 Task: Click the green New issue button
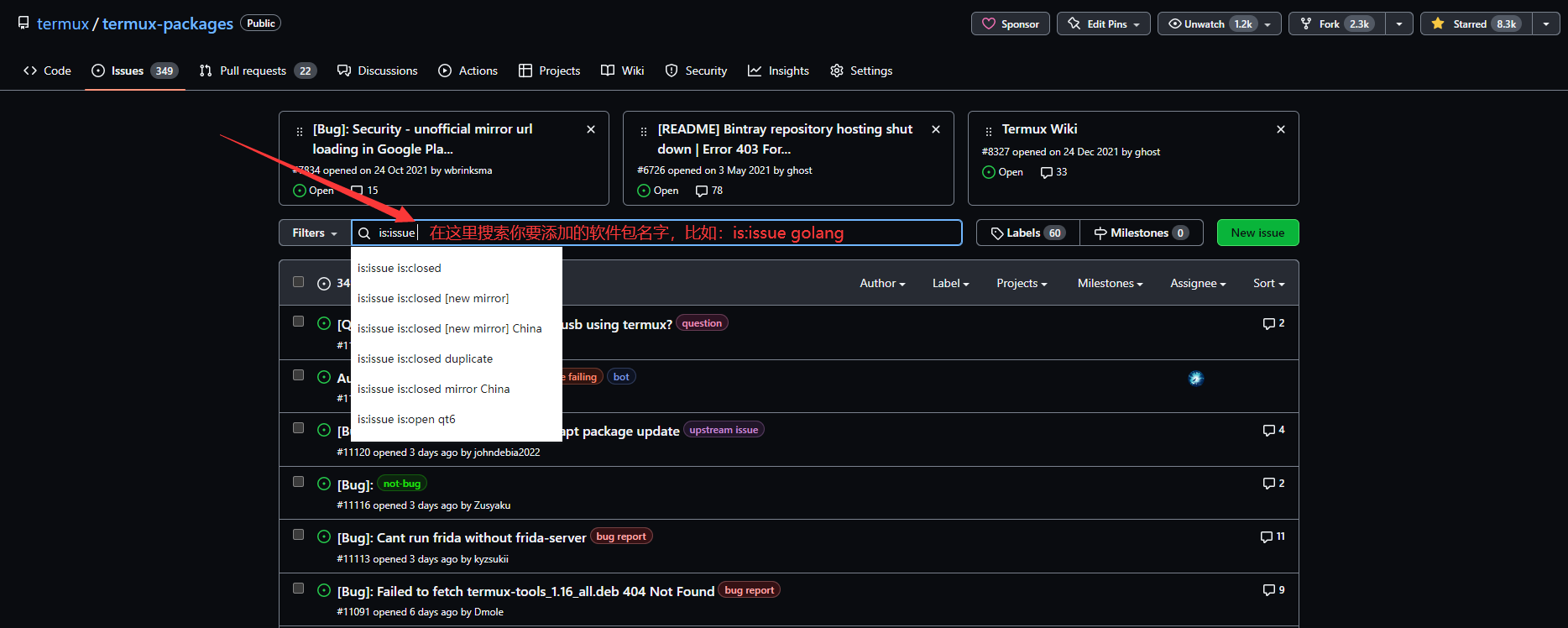click(1257, 233)
